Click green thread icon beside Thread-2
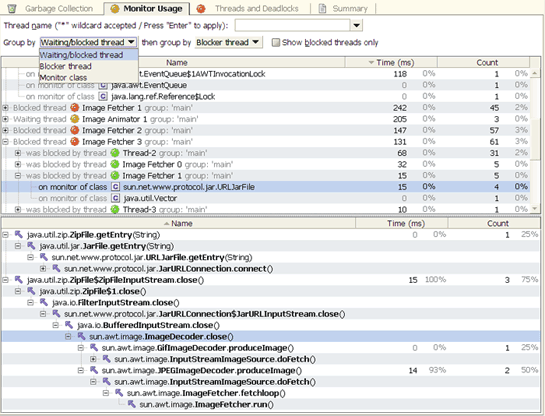Screen dimensions: 545x416 (x=115, y=153)
